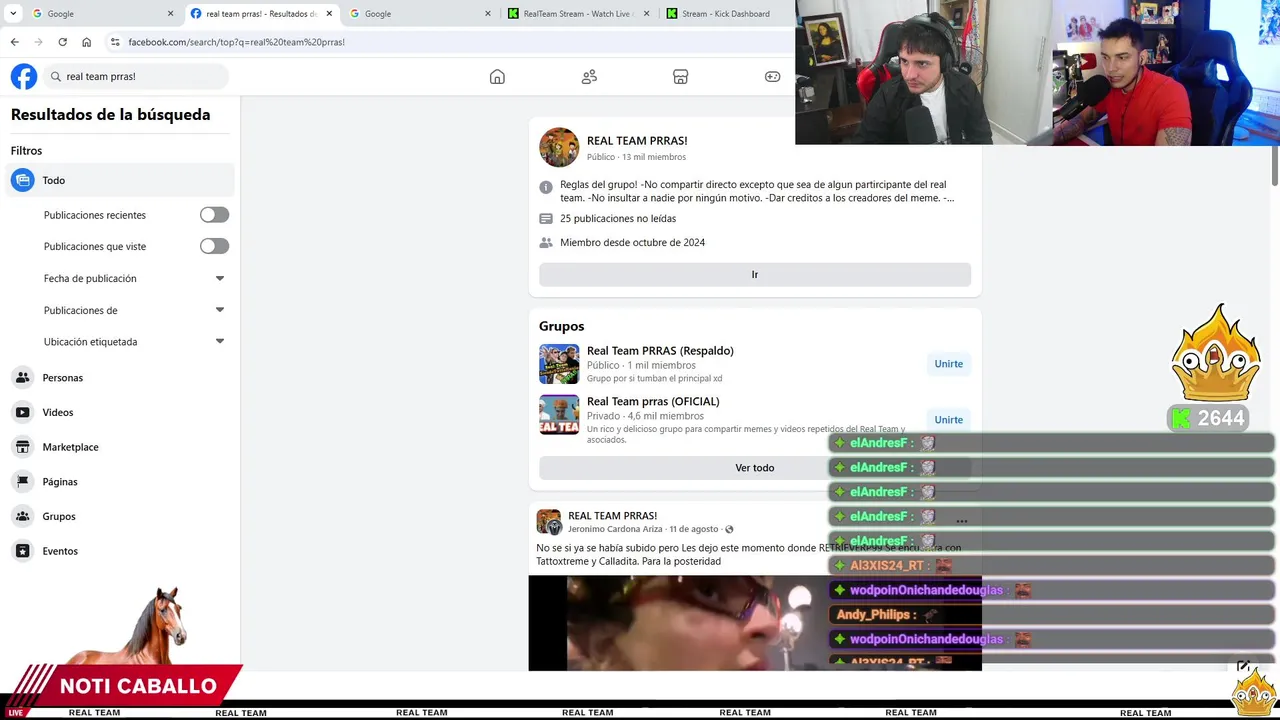Close the second Google tab
This screenshot has height=720, width=1280.
coord(488,14)
